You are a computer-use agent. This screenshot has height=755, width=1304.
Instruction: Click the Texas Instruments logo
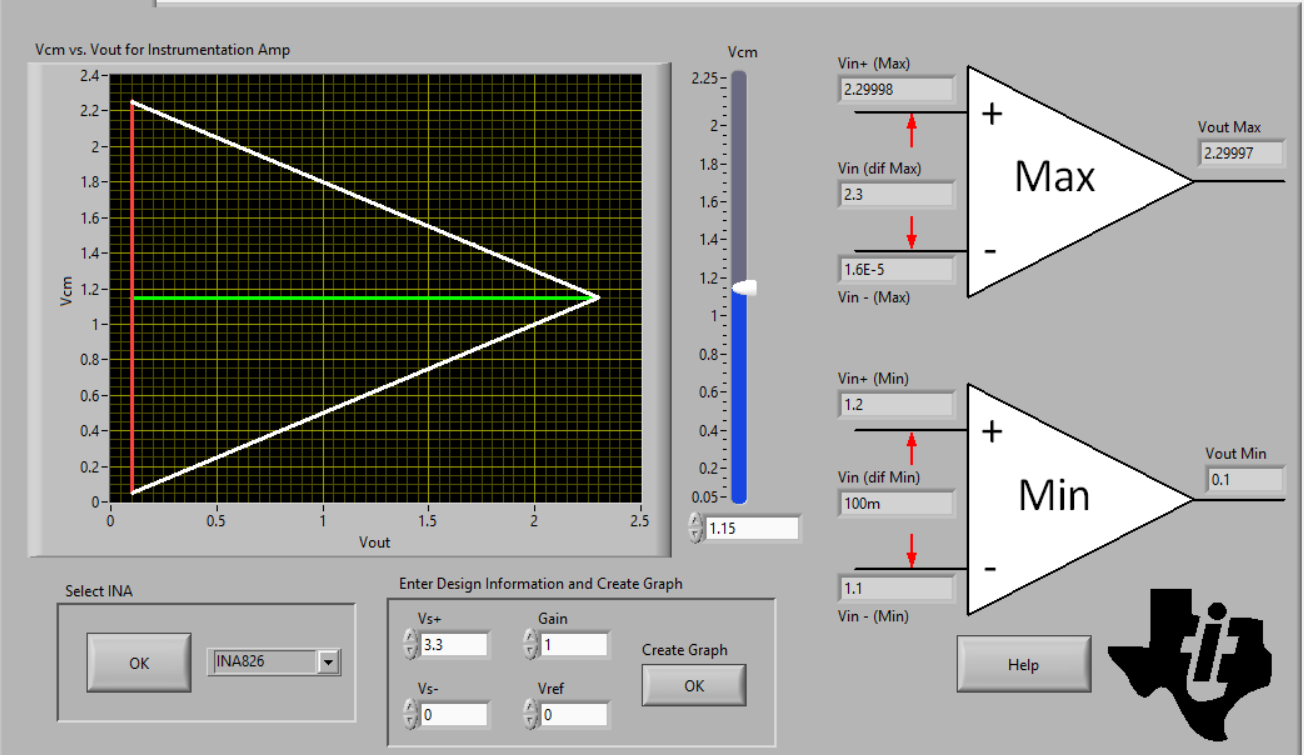click(x=1190, y=663)
